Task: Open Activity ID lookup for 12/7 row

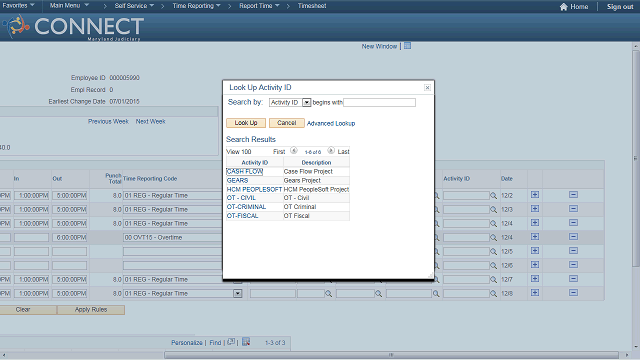Action: (493, 280)
